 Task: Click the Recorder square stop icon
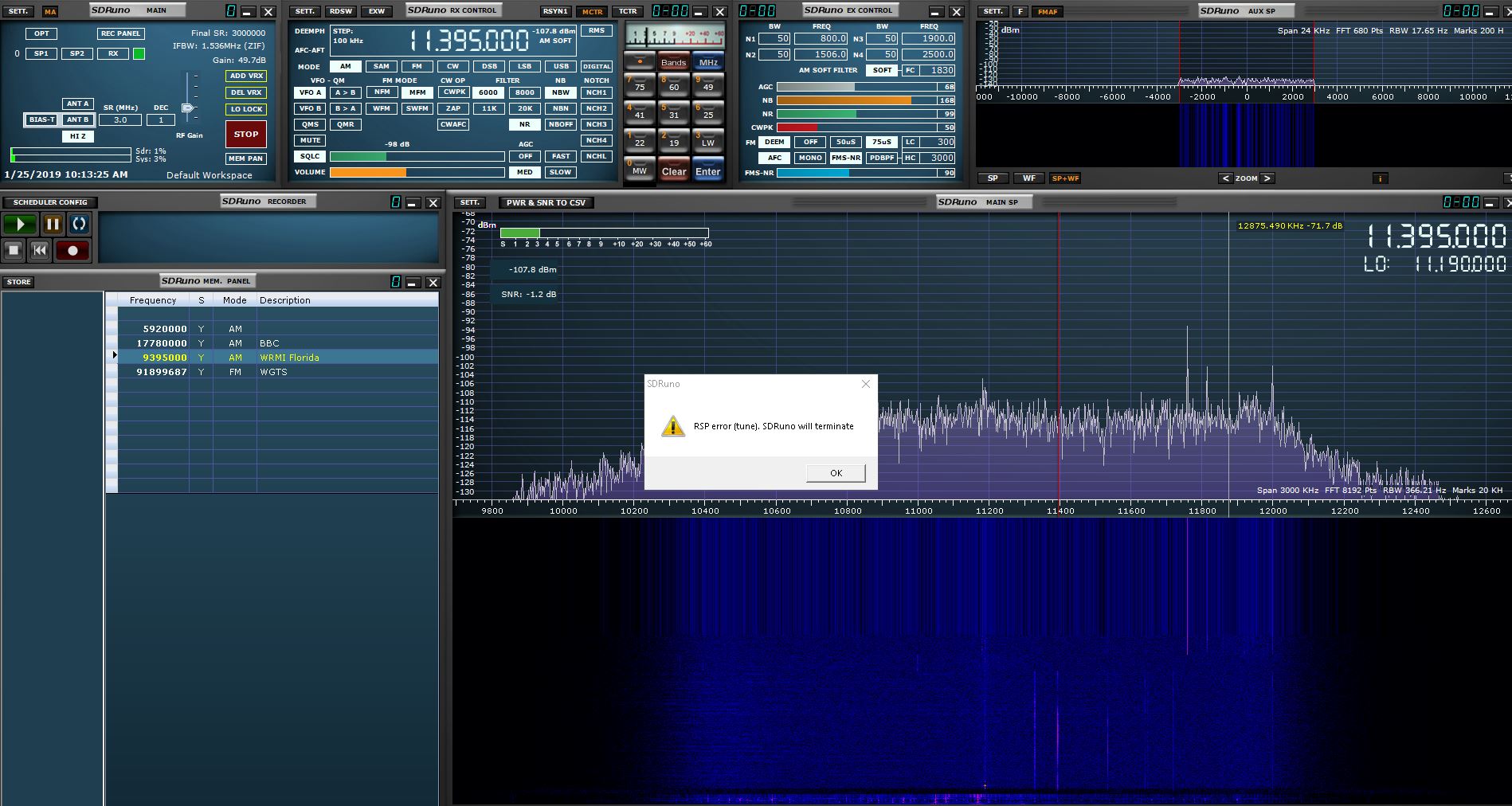point(14,250)
